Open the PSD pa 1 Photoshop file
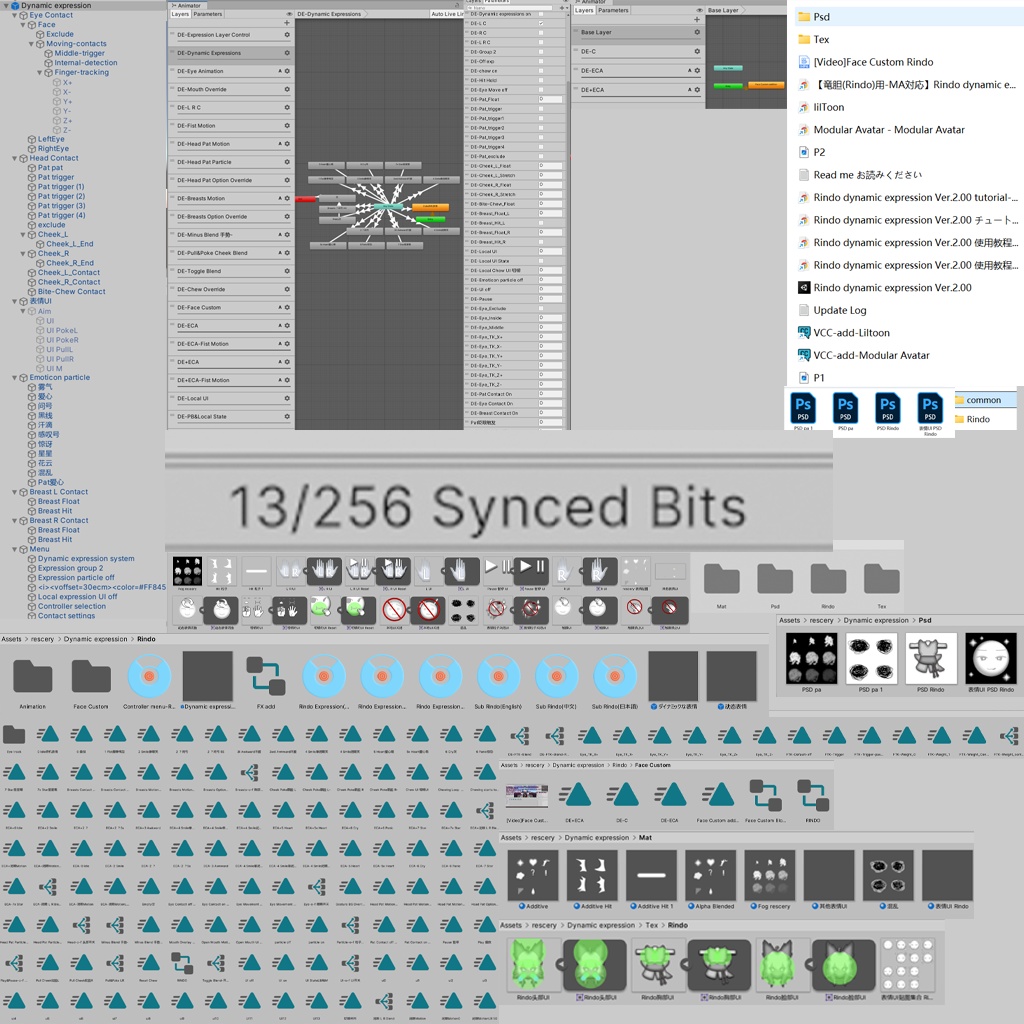 tap(803, 409)
